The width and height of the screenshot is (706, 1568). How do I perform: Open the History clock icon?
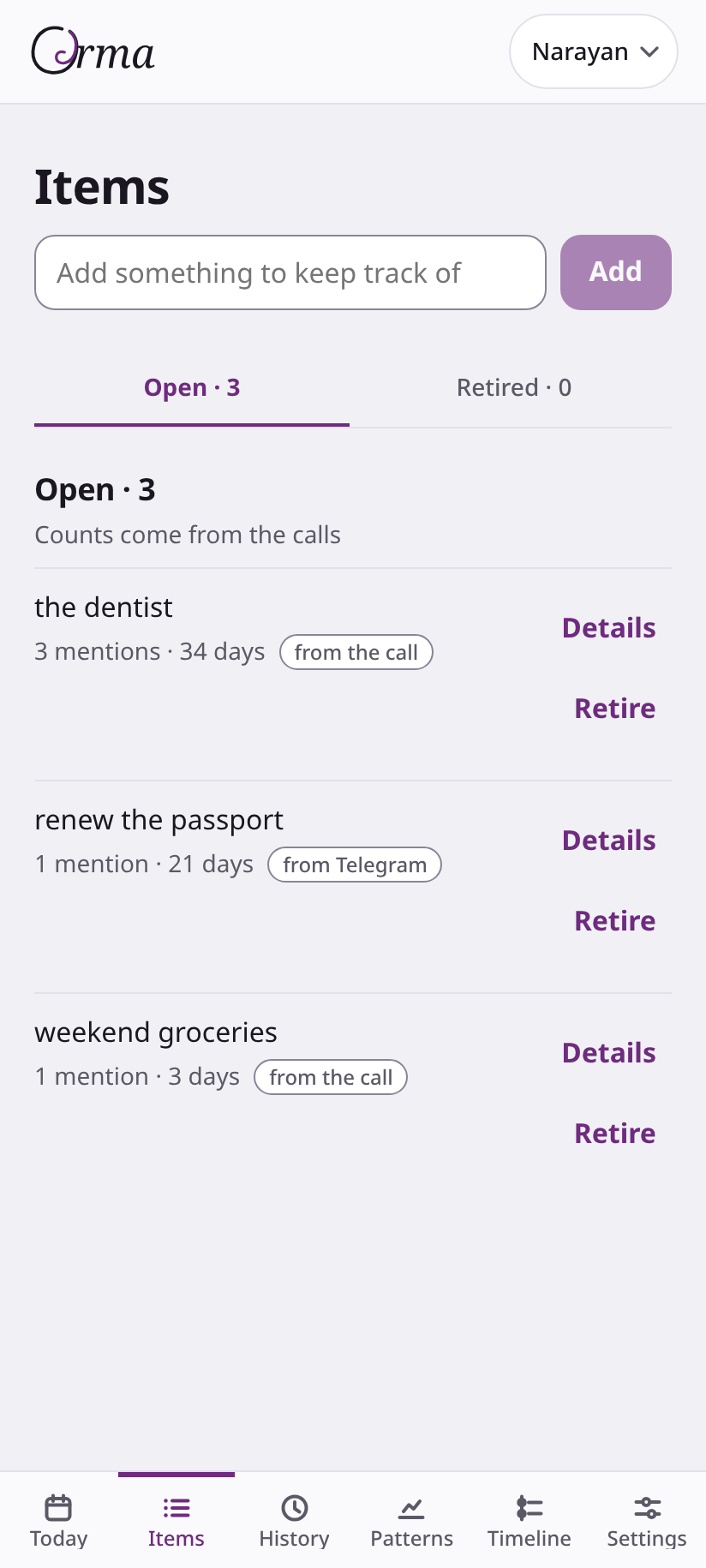(x=294, y=1508)
